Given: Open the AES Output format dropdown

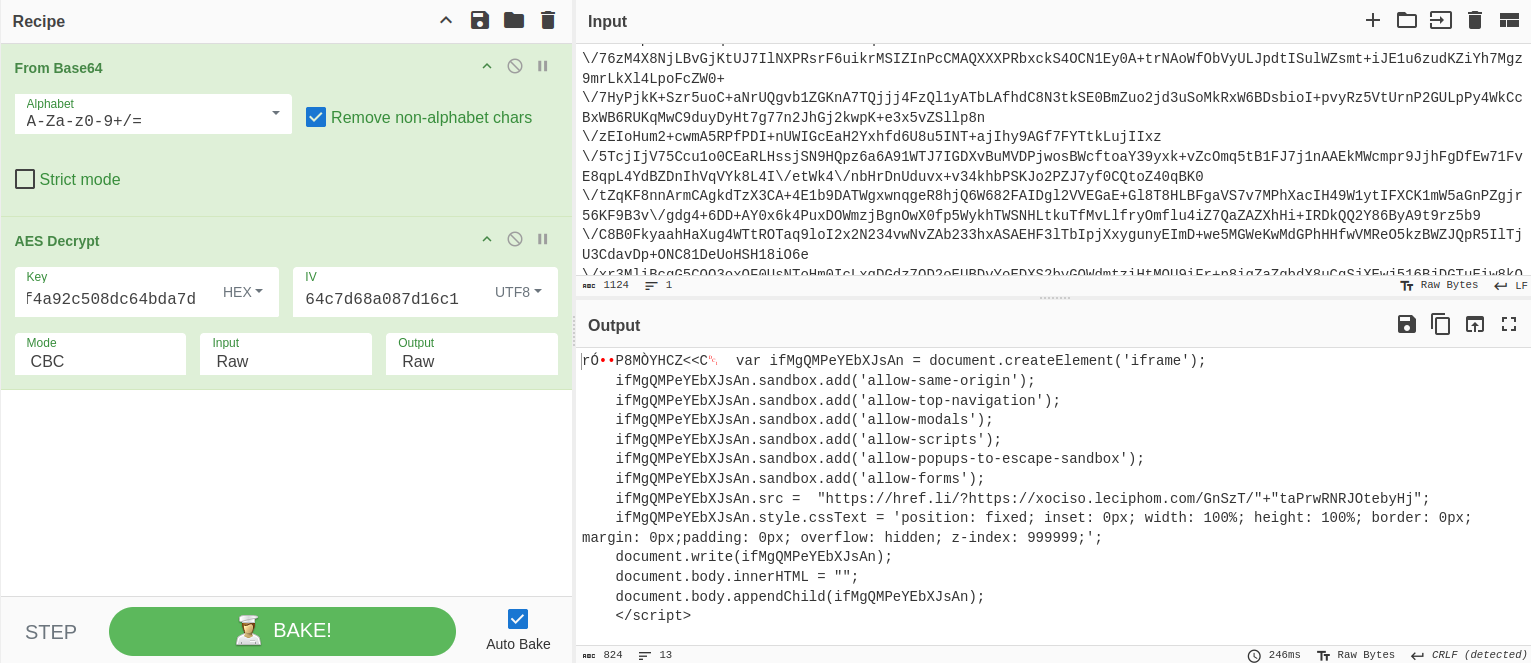Looking at the screenshot, I should [472, 354].
